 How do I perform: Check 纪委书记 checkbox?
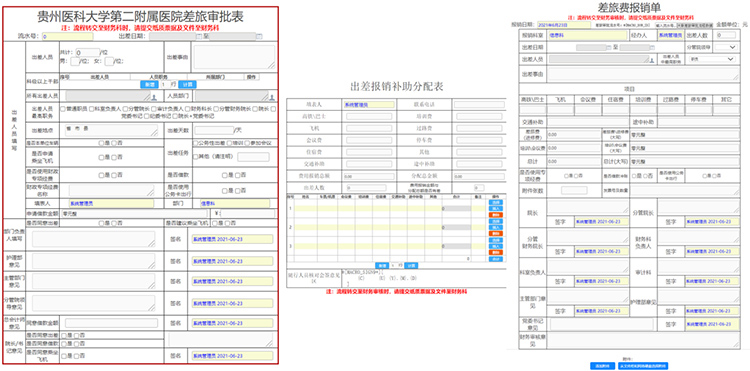tap(146, 116)
